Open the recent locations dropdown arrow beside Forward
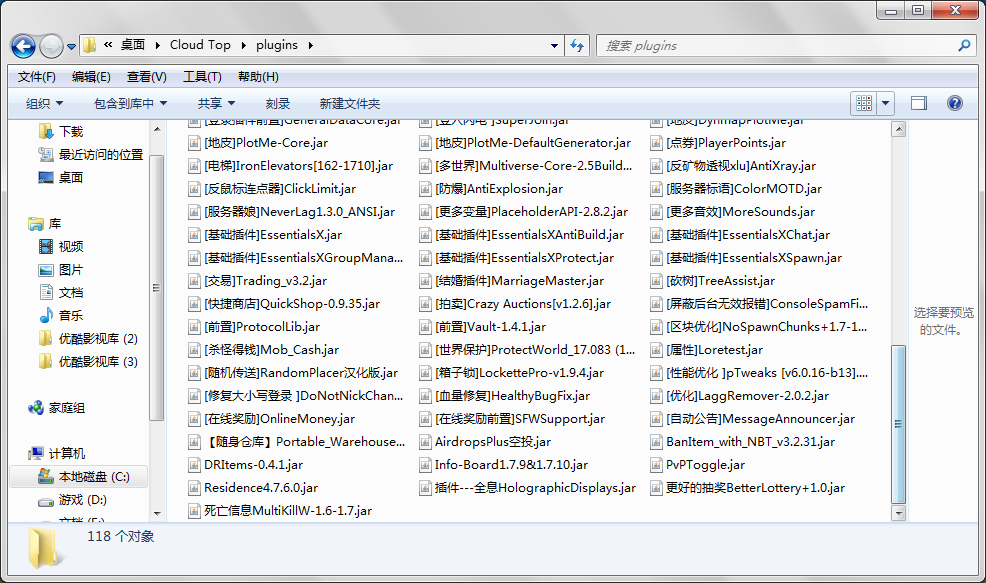986x583 pixels. [x=71, y=47]
